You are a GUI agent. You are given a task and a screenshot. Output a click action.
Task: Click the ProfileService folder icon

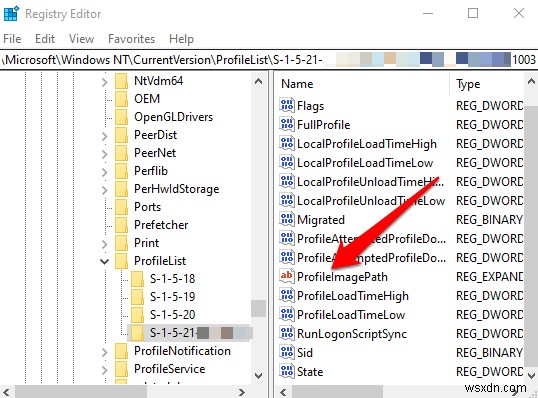point(121,369)
